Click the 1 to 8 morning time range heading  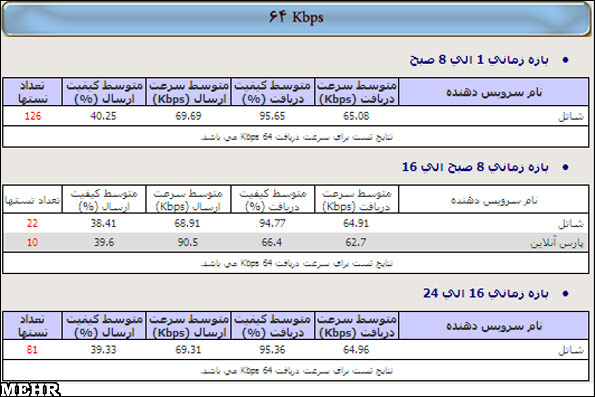479,60
